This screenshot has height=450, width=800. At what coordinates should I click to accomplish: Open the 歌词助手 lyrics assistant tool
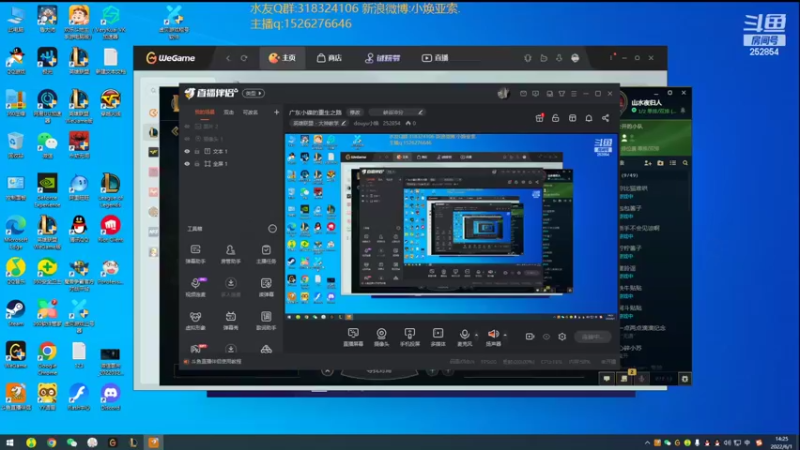[266, 320]
